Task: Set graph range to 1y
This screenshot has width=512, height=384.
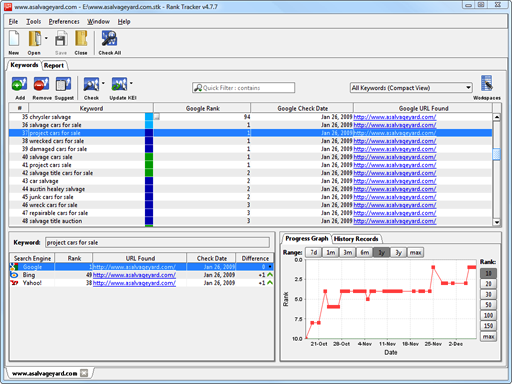Action: point(382,253)
